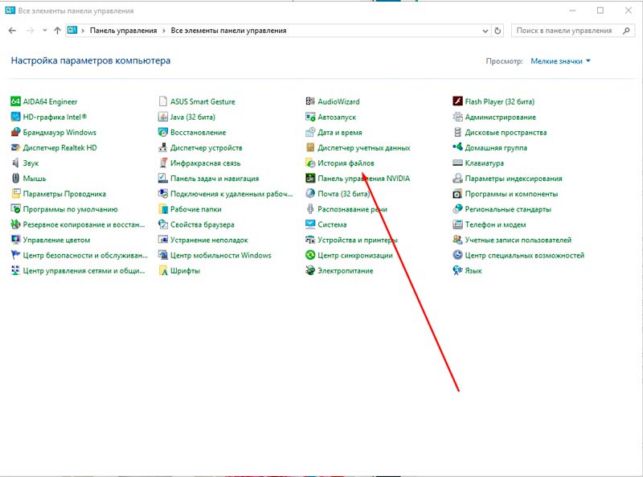Click the Язык icon
The height and width of the screenshot is (477, 643).
tap(457, 271)
